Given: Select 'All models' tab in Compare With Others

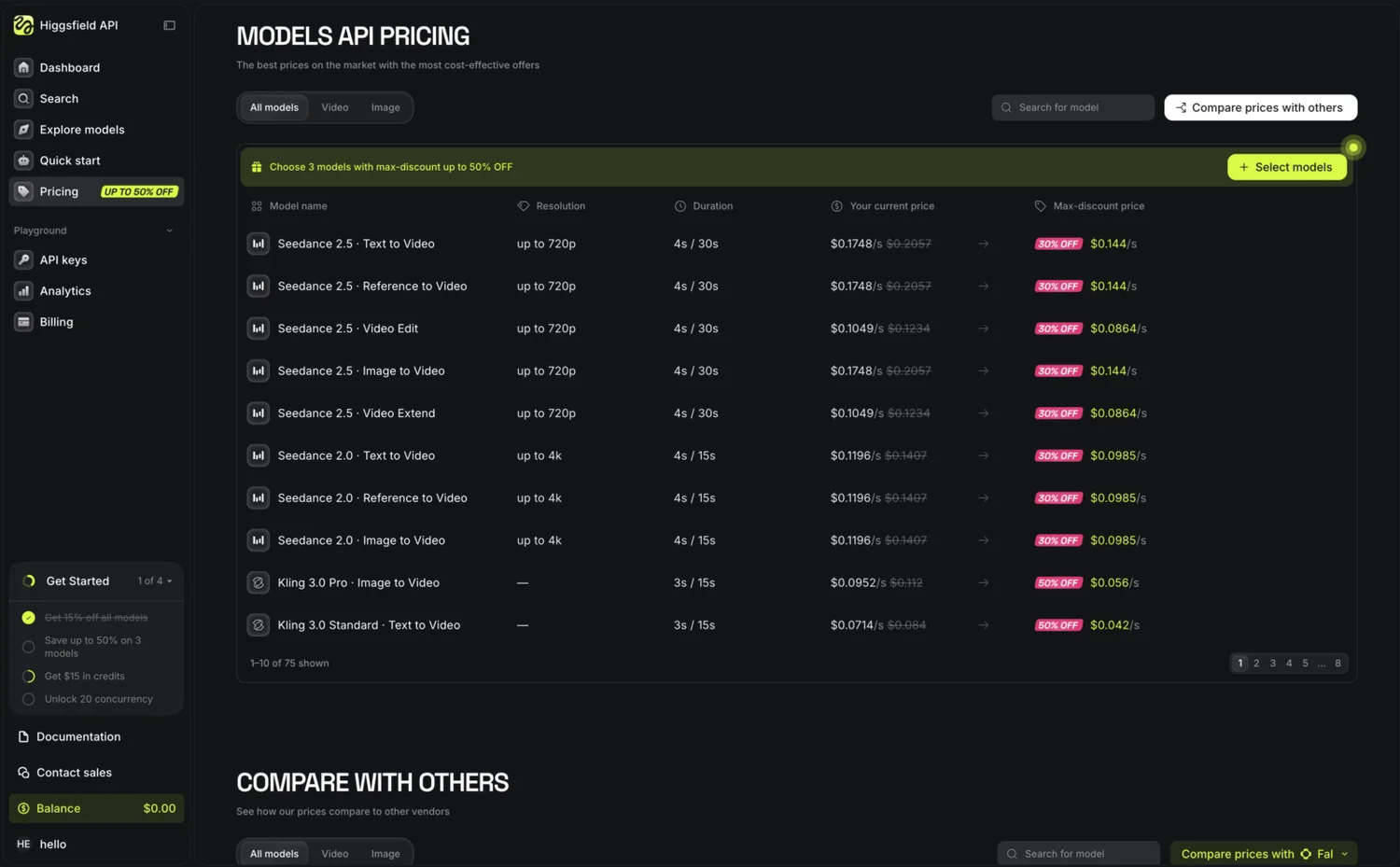Looking at the screenshot, I should pyautogui.click(x=274, y=854).
